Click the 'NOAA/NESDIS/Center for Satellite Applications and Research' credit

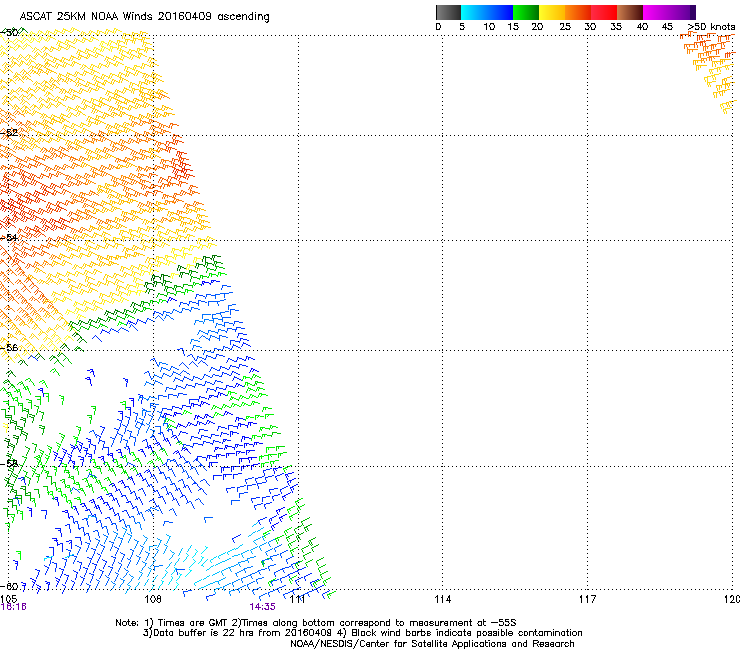(432, 644)
